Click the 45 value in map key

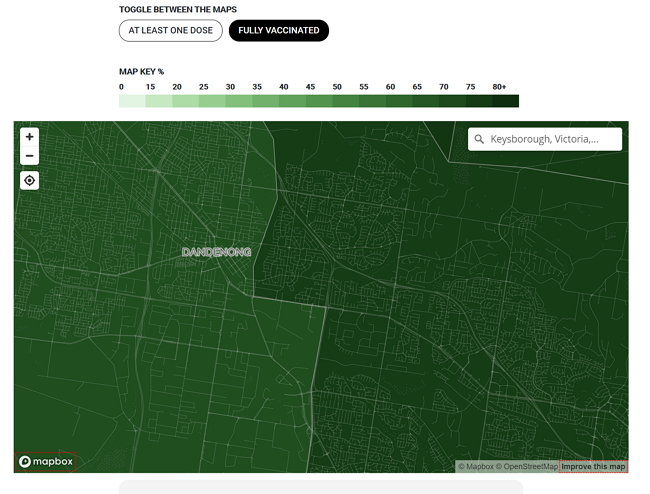[310, 87]
